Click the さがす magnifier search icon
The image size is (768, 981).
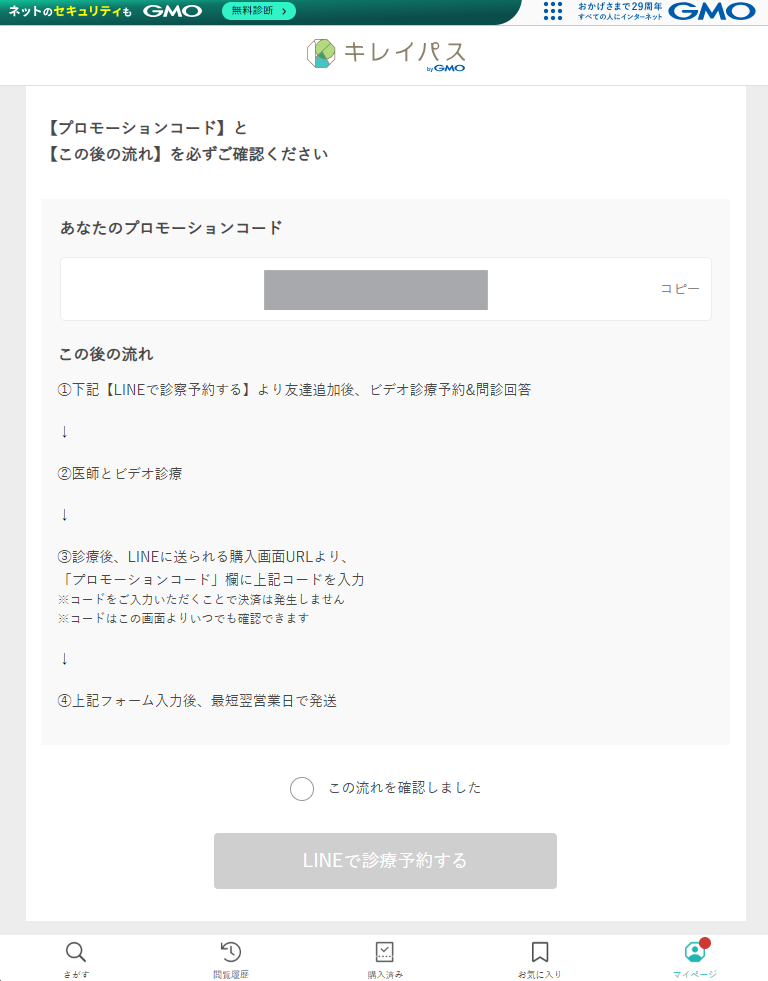(76, 952)
